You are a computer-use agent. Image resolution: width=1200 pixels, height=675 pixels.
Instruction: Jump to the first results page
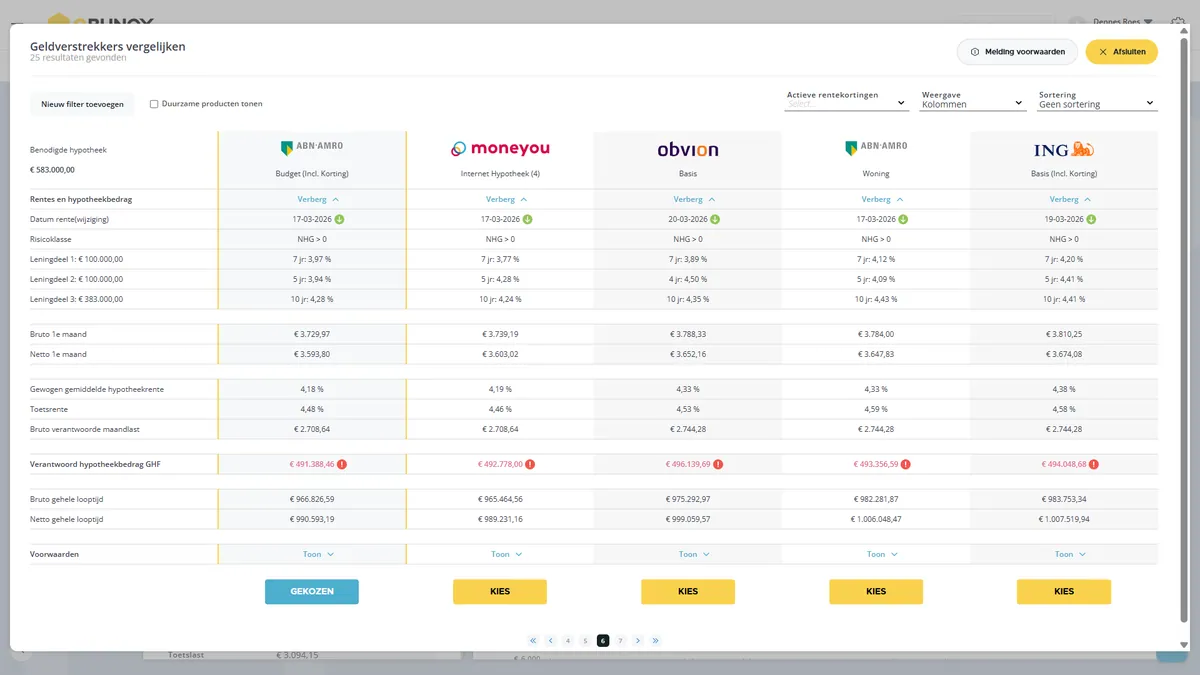[x=533, y=641]
